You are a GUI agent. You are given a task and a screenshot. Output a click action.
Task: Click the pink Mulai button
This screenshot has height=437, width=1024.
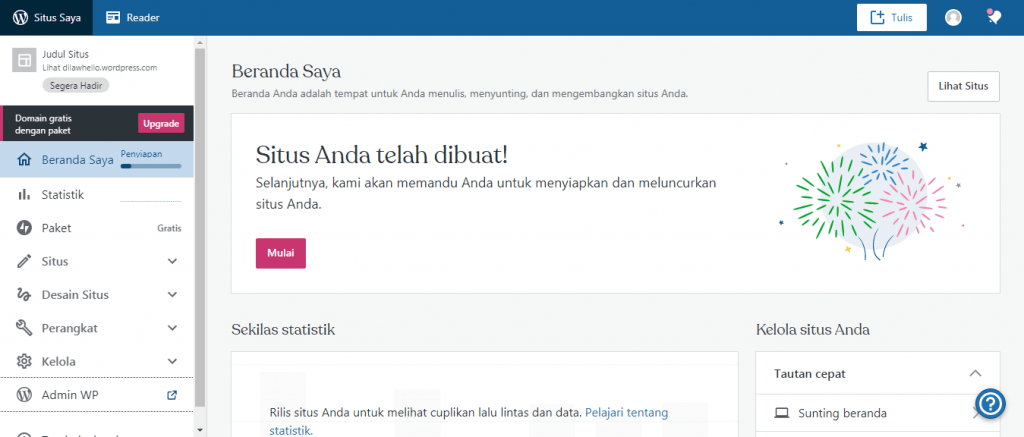pyautogui.click(x=280, y=253)
